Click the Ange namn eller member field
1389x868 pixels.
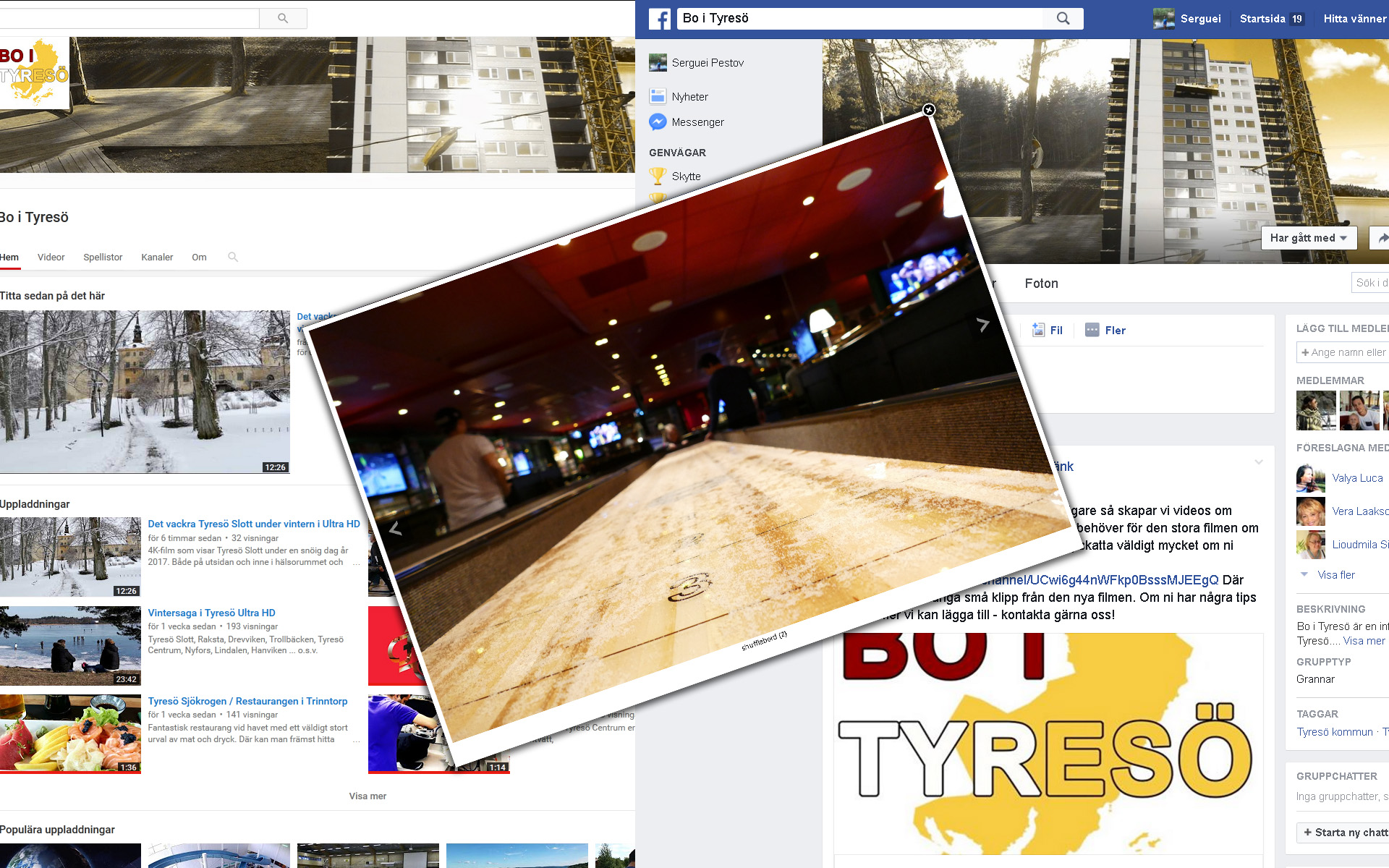1343,352
